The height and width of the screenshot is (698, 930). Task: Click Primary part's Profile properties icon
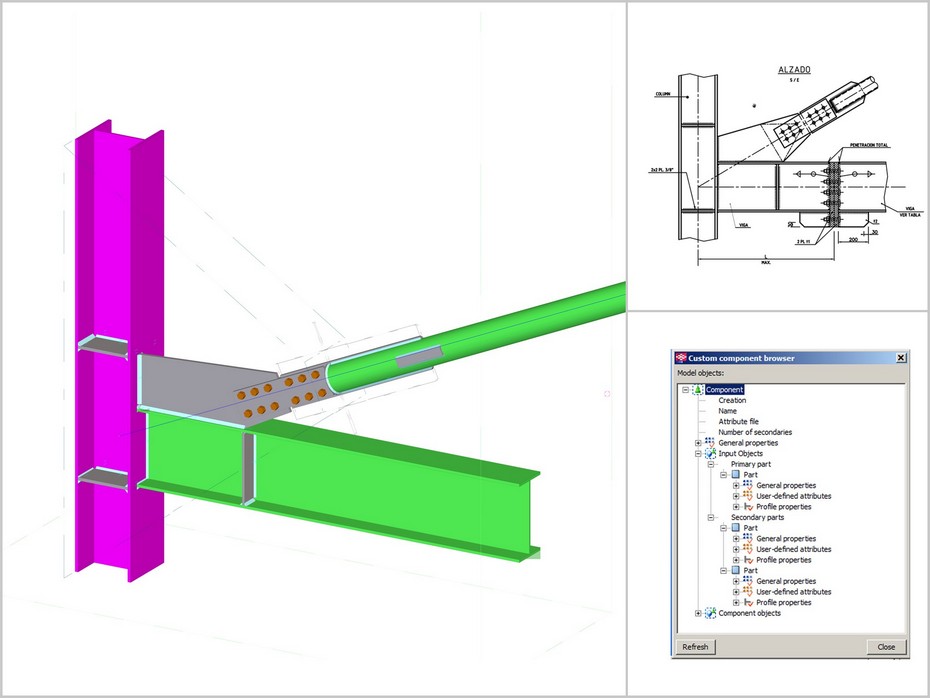click(x=748, y=506)
